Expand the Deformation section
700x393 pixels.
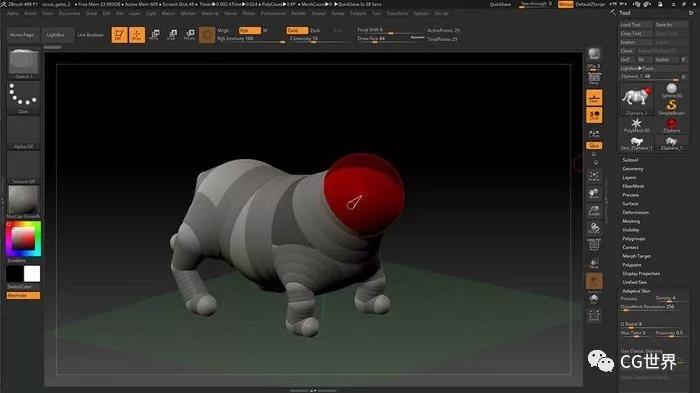coord(635,213)
